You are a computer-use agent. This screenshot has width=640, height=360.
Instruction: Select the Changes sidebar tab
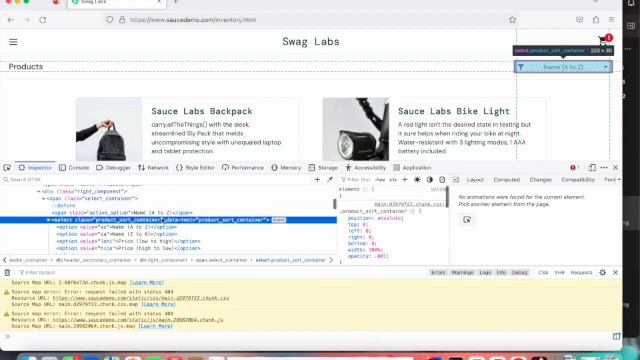point(540,180)
